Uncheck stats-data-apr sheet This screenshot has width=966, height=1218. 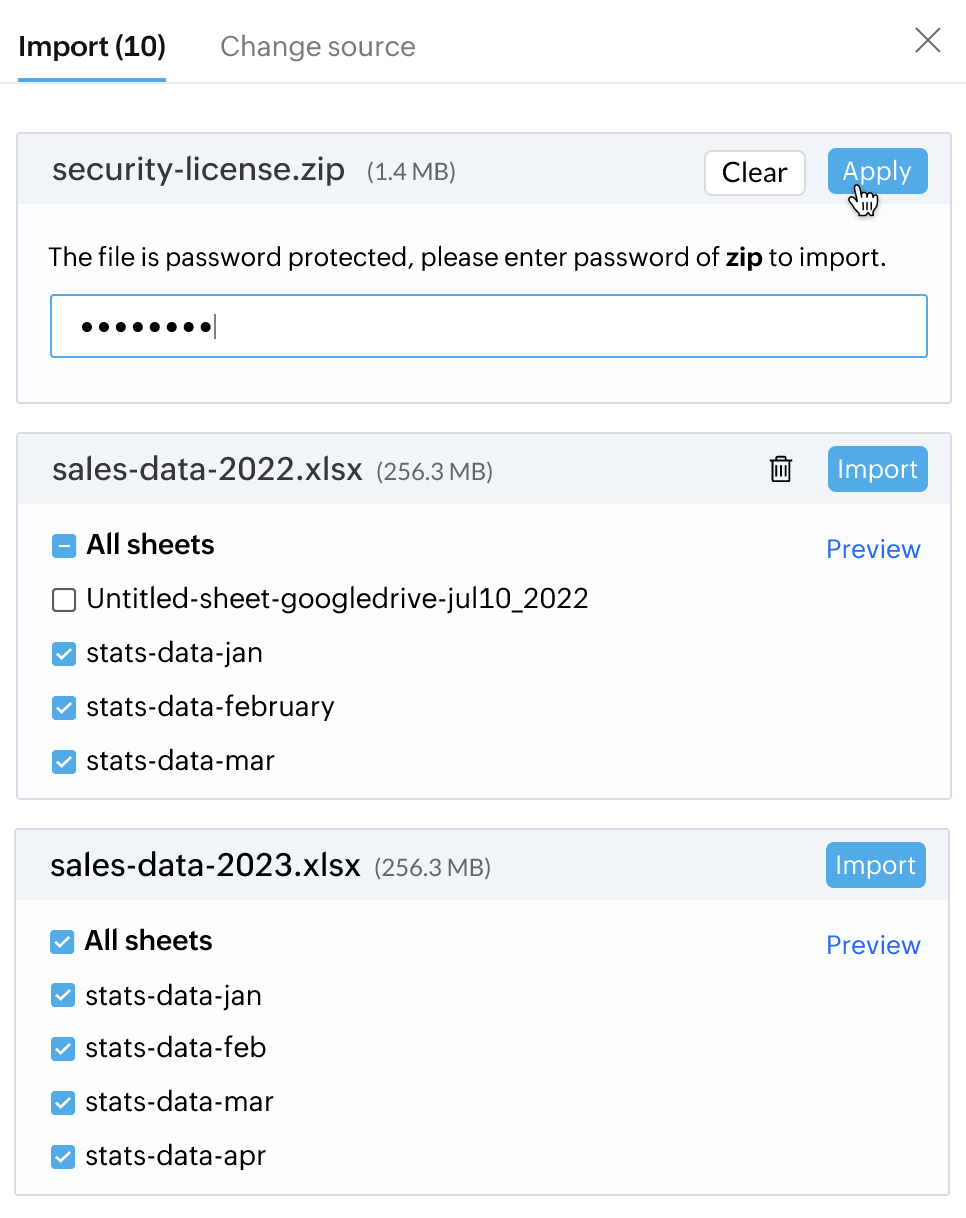[x=62, y=1157]
